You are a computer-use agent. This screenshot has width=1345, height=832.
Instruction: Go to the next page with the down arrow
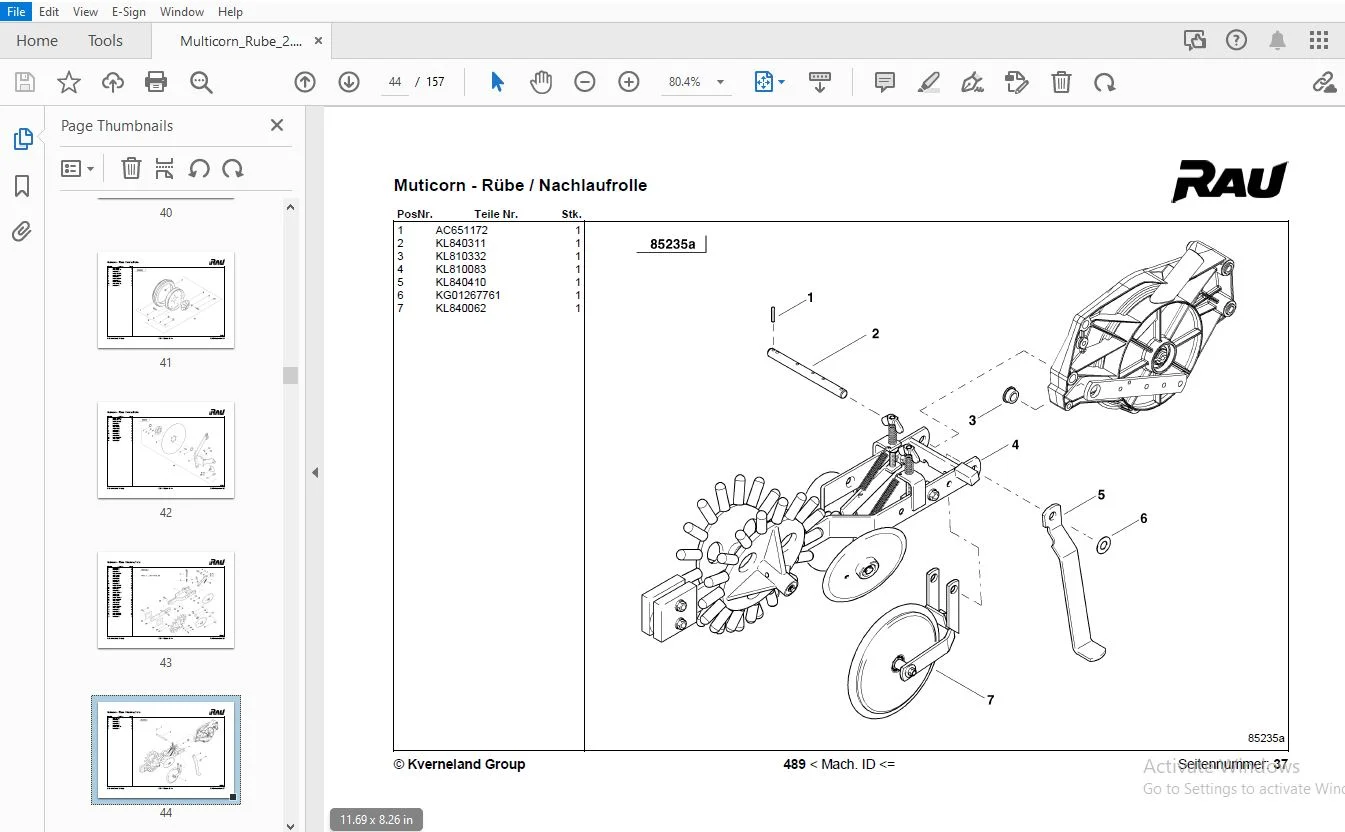tap(349, 82)
